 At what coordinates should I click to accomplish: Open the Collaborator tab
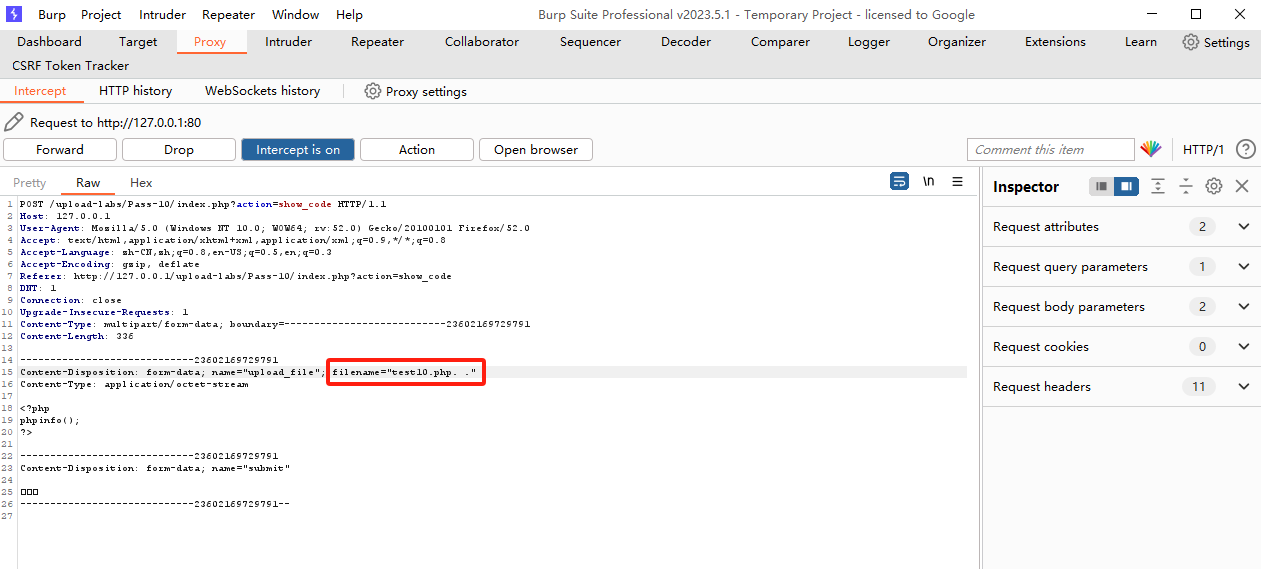(x=482, y=42)
